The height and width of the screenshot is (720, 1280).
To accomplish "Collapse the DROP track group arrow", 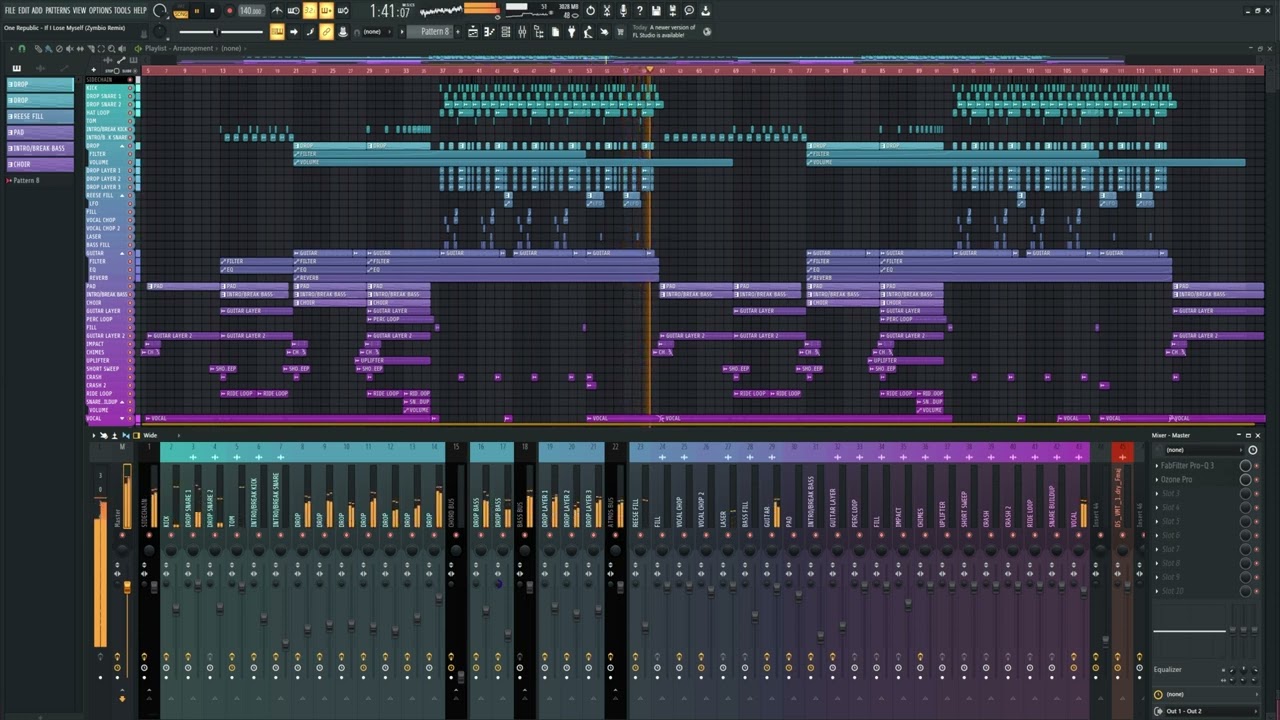I will point(123,146).
